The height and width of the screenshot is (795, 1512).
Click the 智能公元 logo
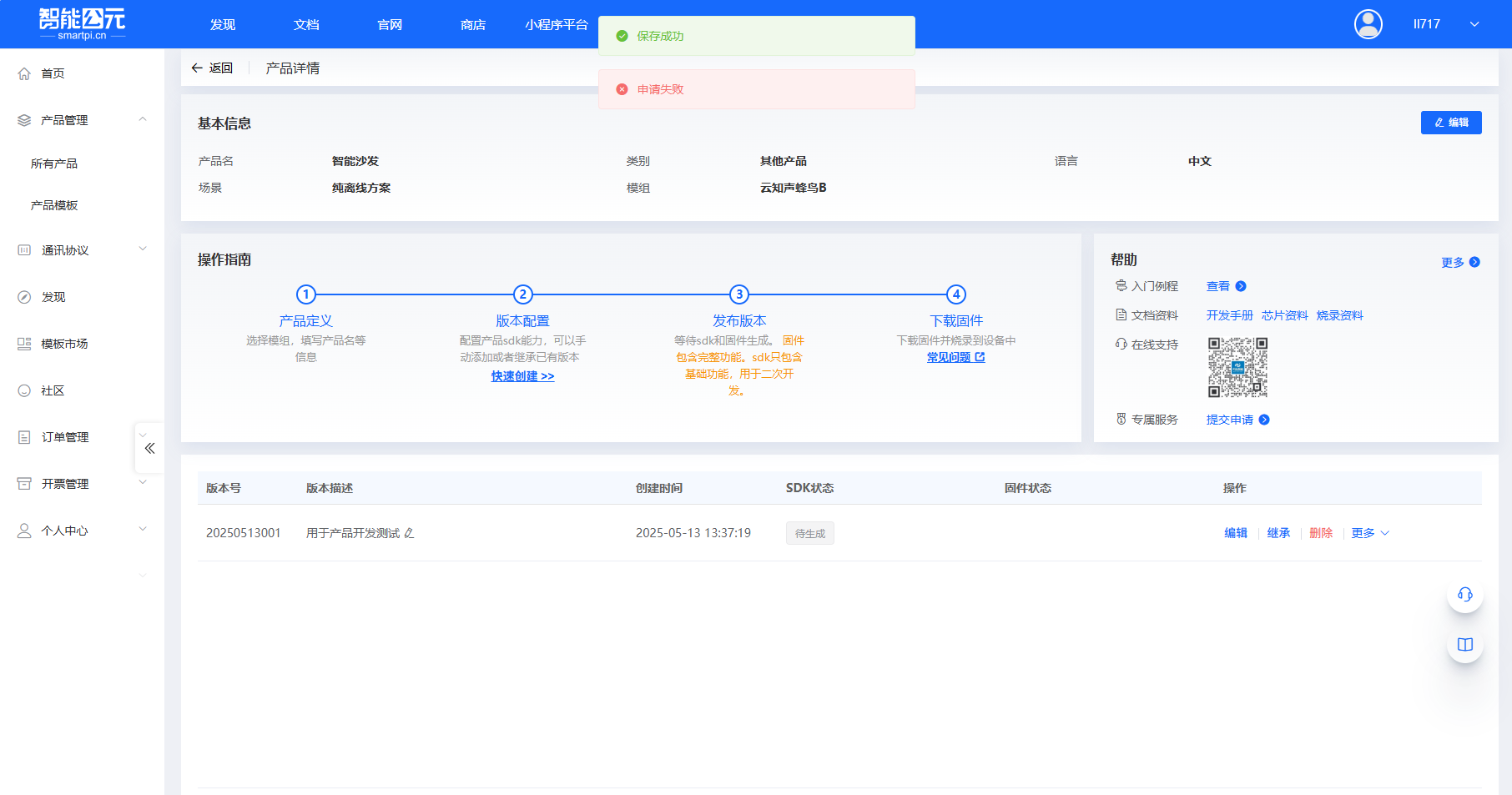(x=81, y=23)
